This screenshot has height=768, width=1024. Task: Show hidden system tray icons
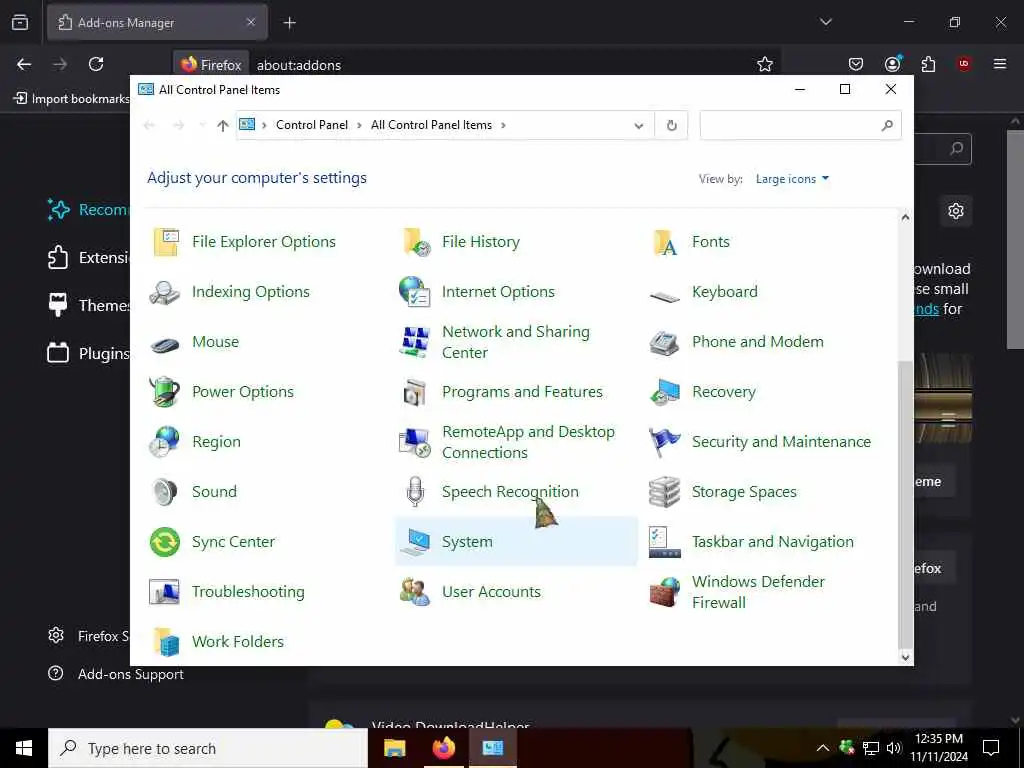pos(823,748)
